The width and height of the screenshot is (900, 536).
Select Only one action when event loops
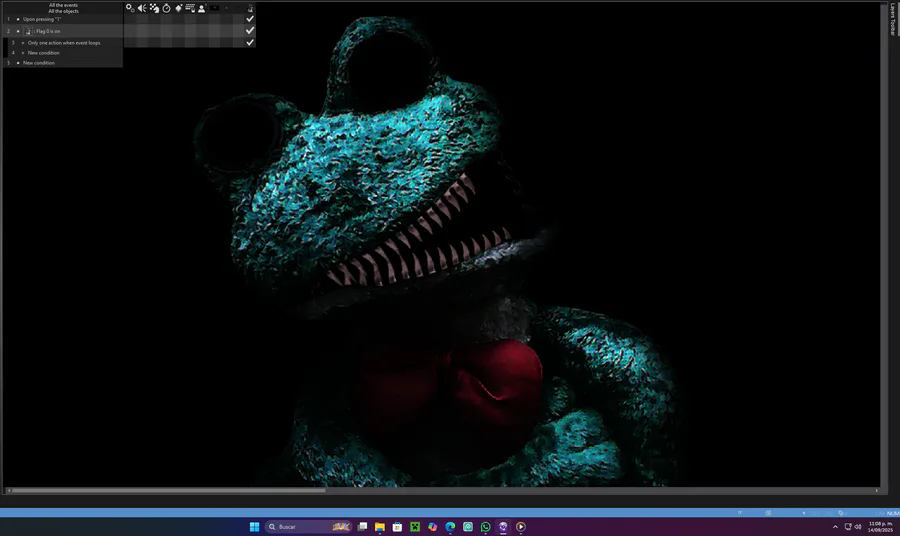(64, 42)
